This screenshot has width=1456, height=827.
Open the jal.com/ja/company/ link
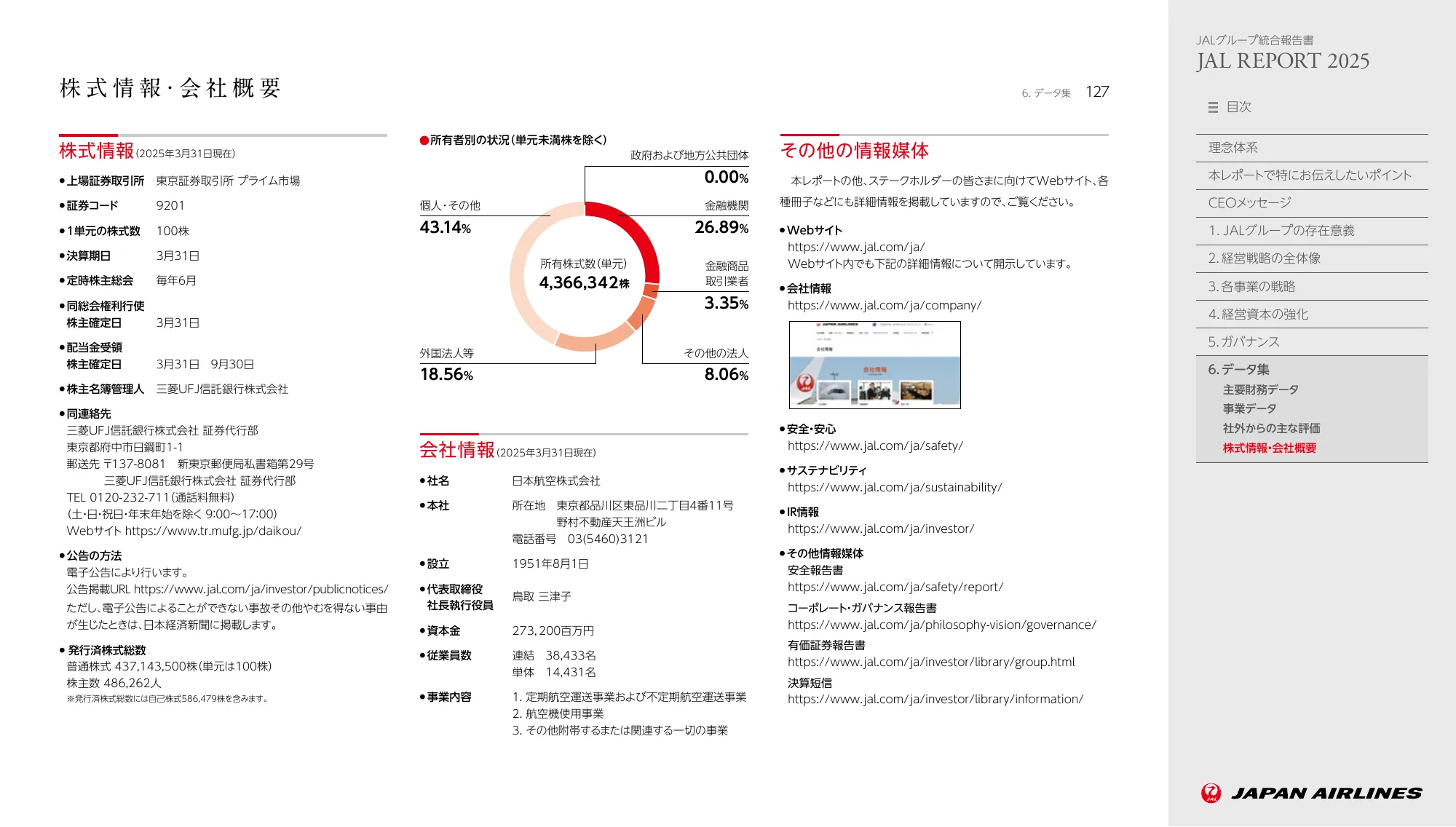coord(884,306)
